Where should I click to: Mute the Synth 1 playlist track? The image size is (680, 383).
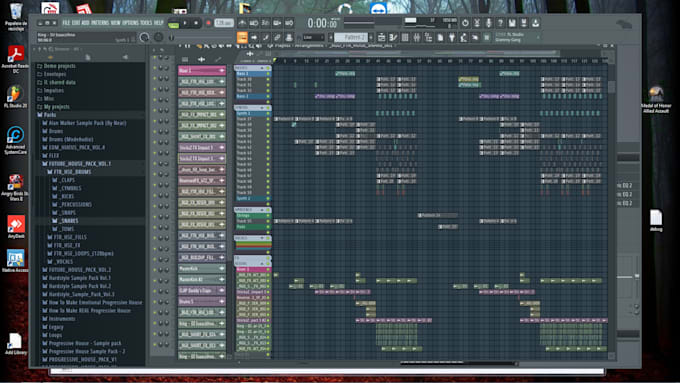coord(268,113)
